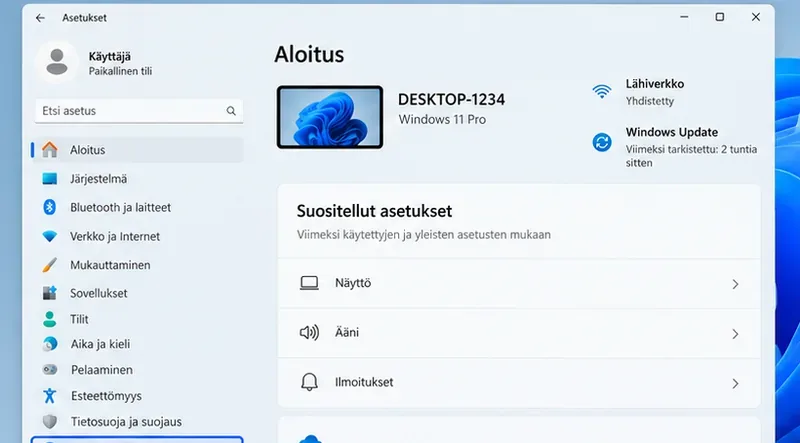Click the Tietosuoja ja suojaus shield icon

(49, 422)
